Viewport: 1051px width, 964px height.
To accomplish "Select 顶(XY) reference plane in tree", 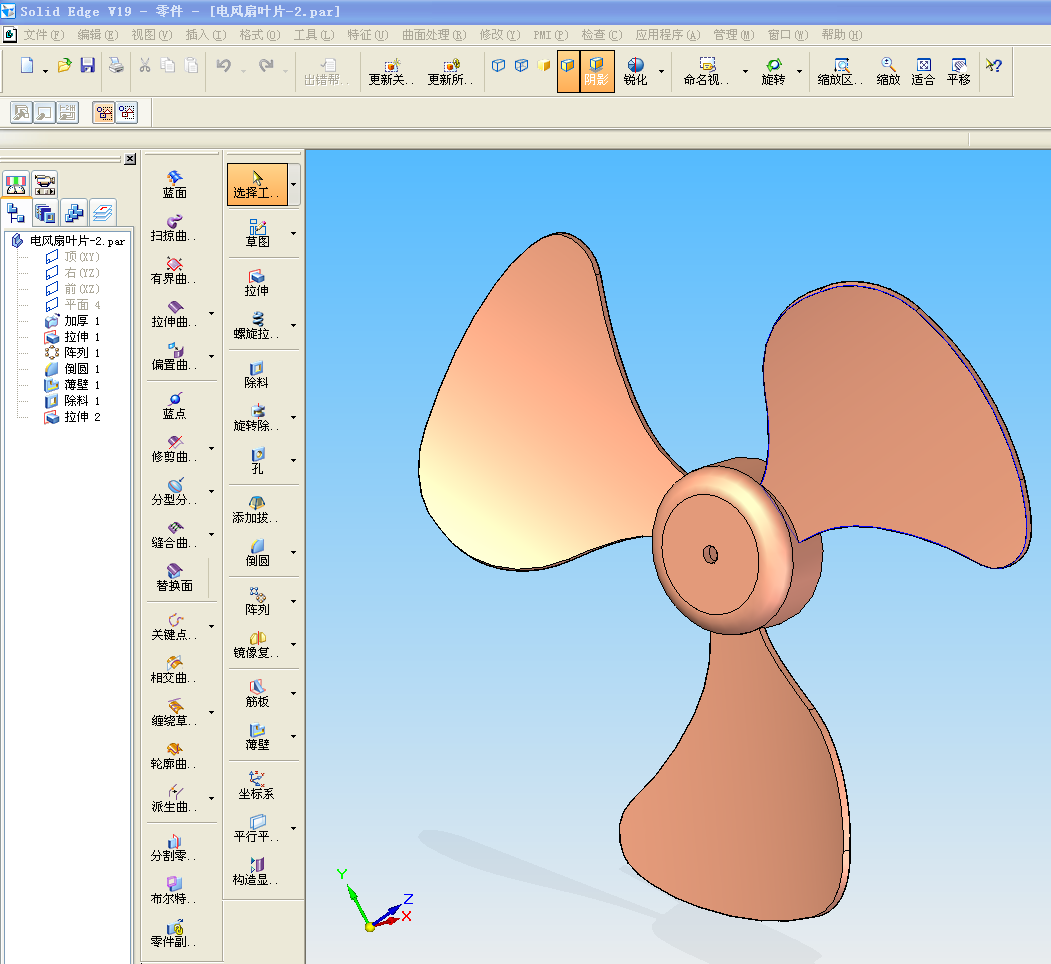I will (74, 257).
